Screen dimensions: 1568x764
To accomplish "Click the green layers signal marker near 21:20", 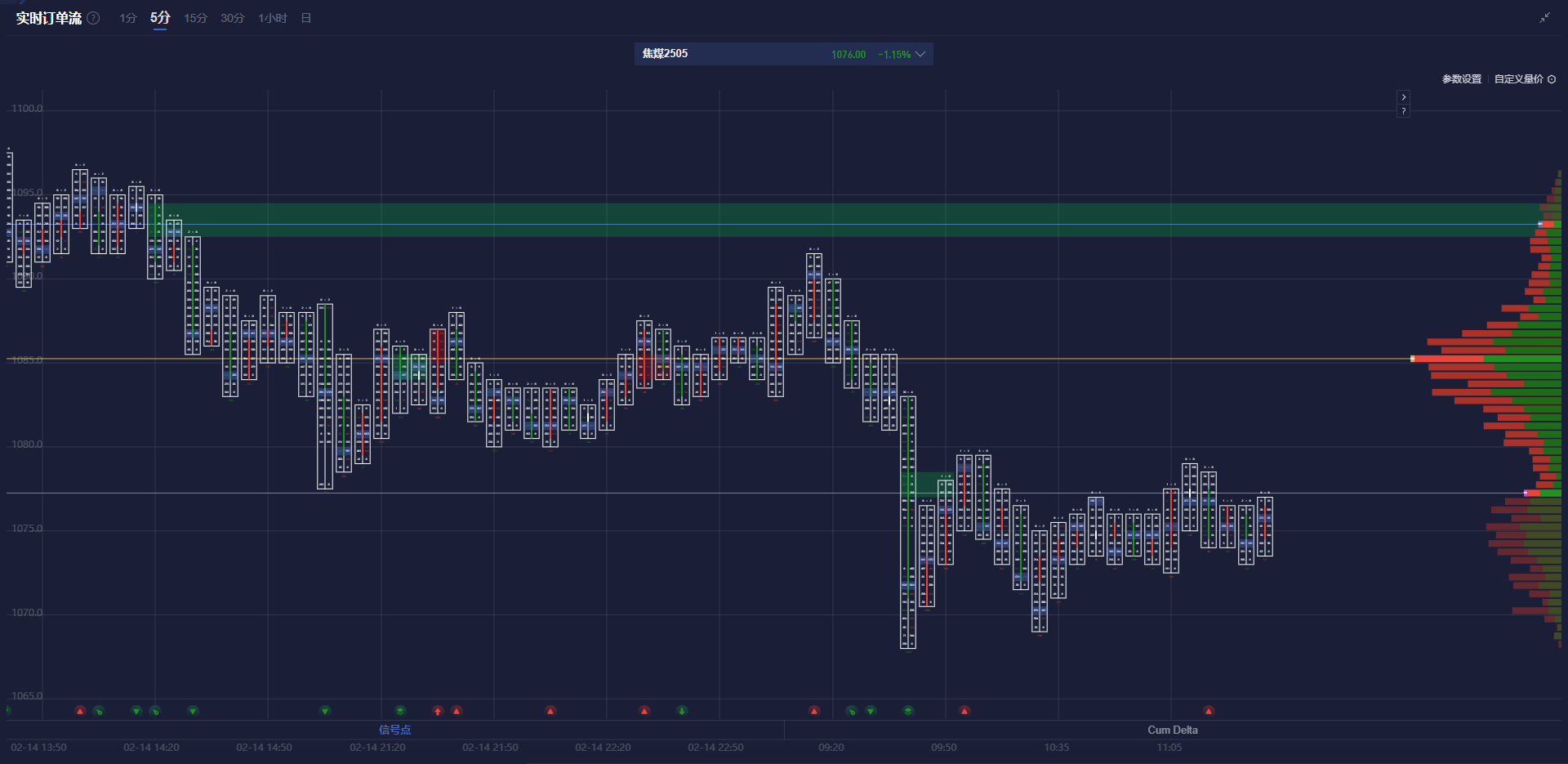I will click(x=400, y=711).
